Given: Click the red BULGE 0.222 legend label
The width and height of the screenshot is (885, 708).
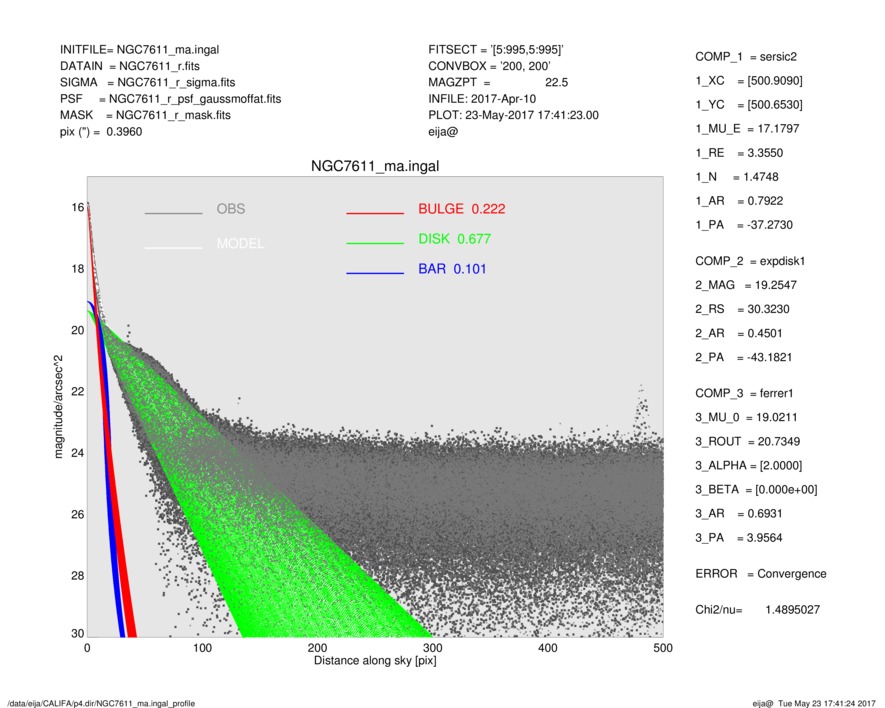Looking at the screenshot, I should click(462, 209).
